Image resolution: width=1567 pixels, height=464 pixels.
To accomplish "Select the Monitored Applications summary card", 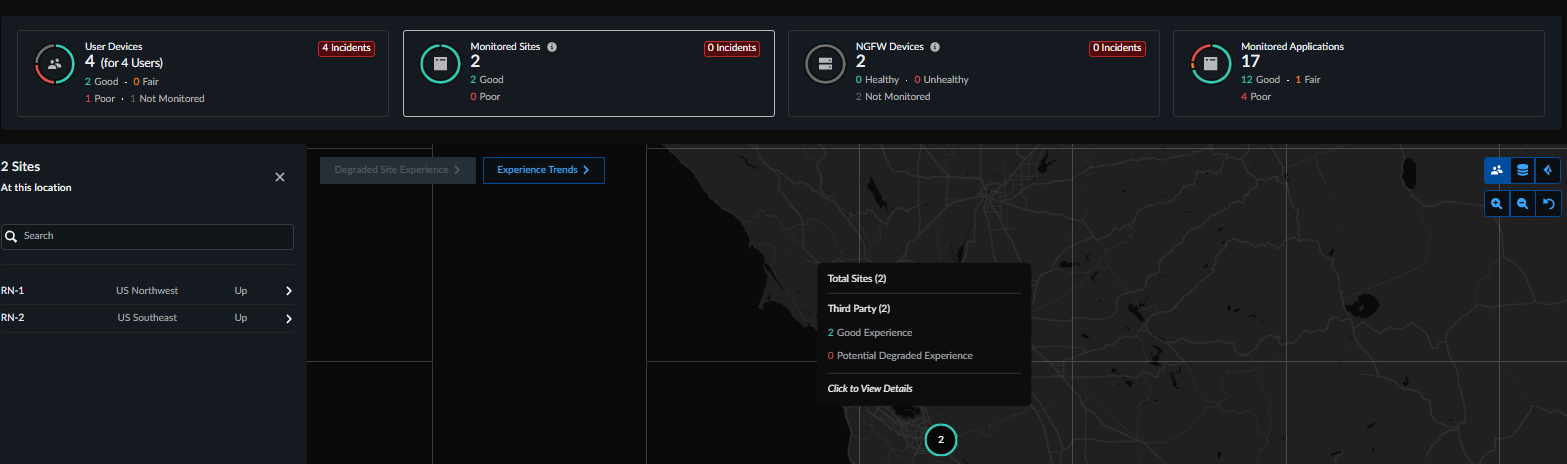I will pos(1358,73).
